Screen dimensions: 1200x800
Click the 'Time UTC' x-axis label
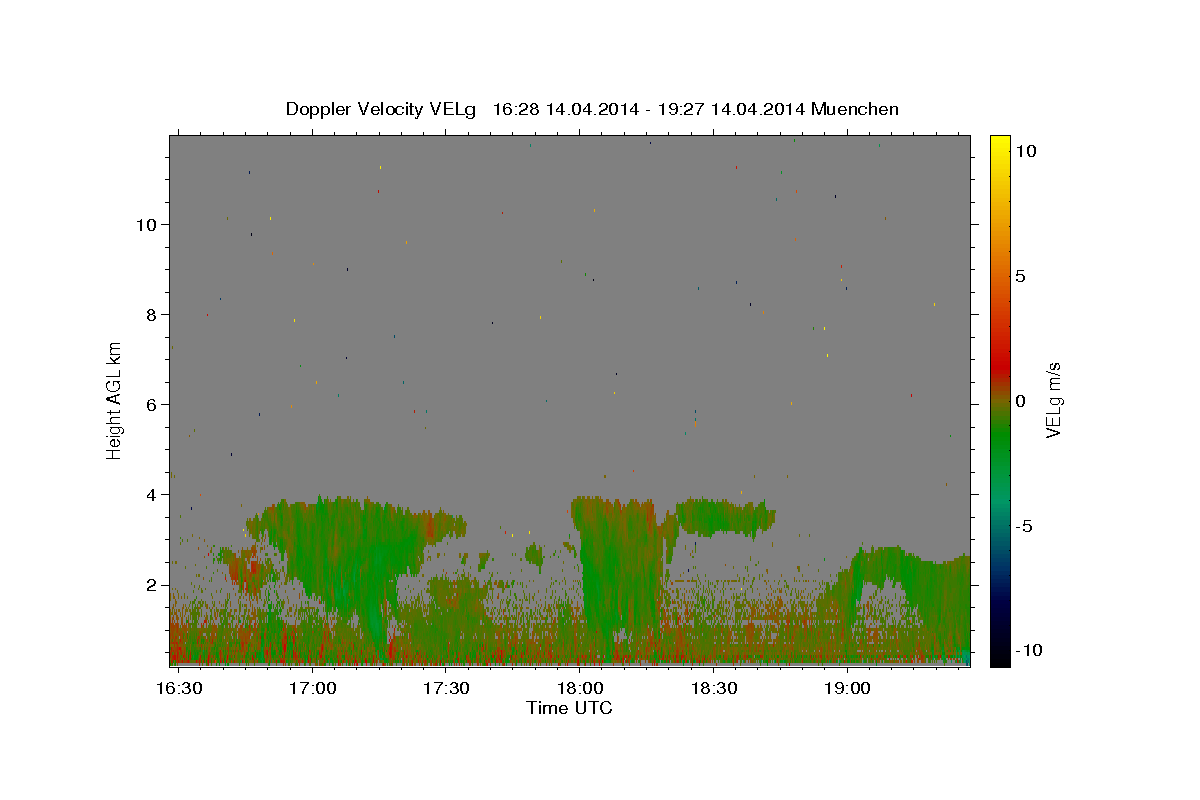click(569, 708)
